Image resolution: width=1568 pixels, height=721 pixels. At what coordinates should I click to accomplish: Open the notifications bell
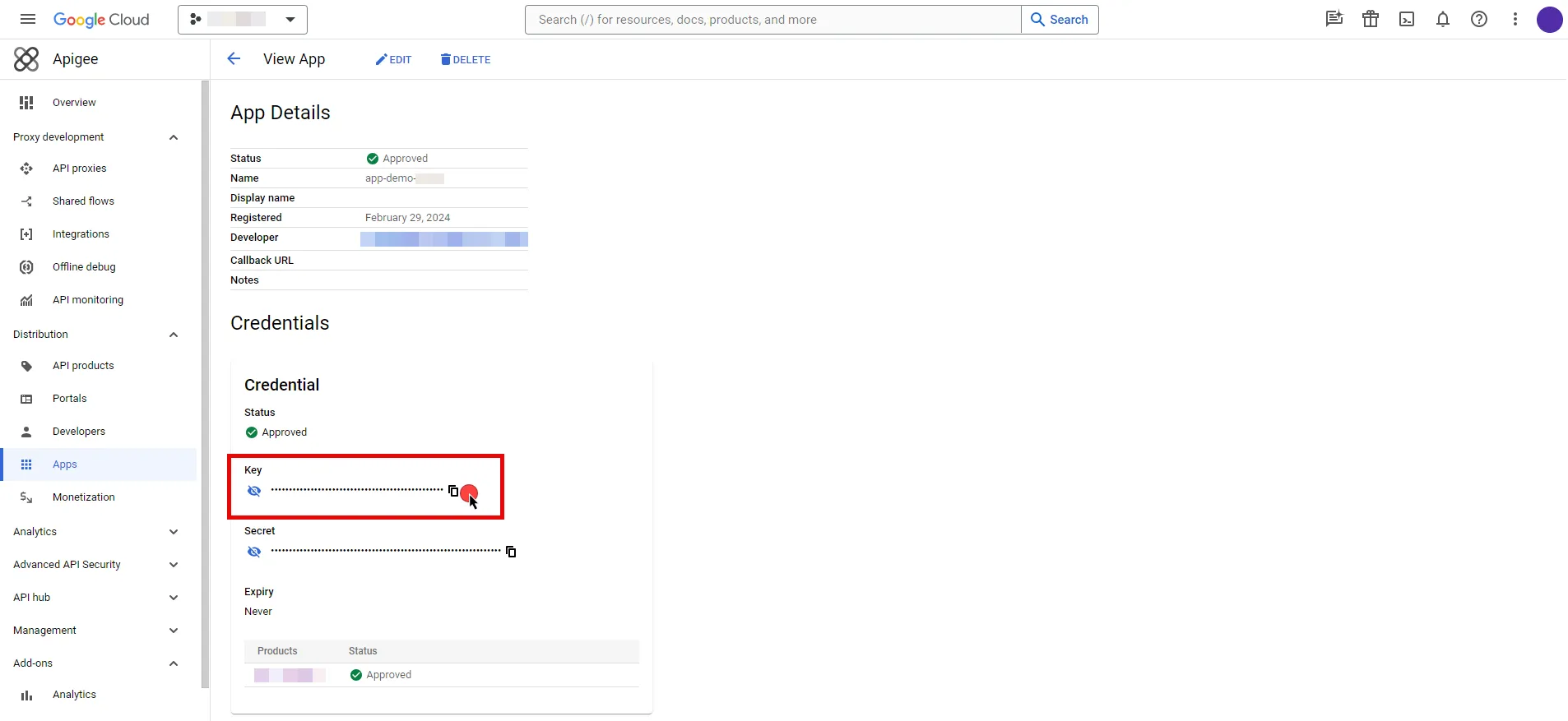[1443, 19]
